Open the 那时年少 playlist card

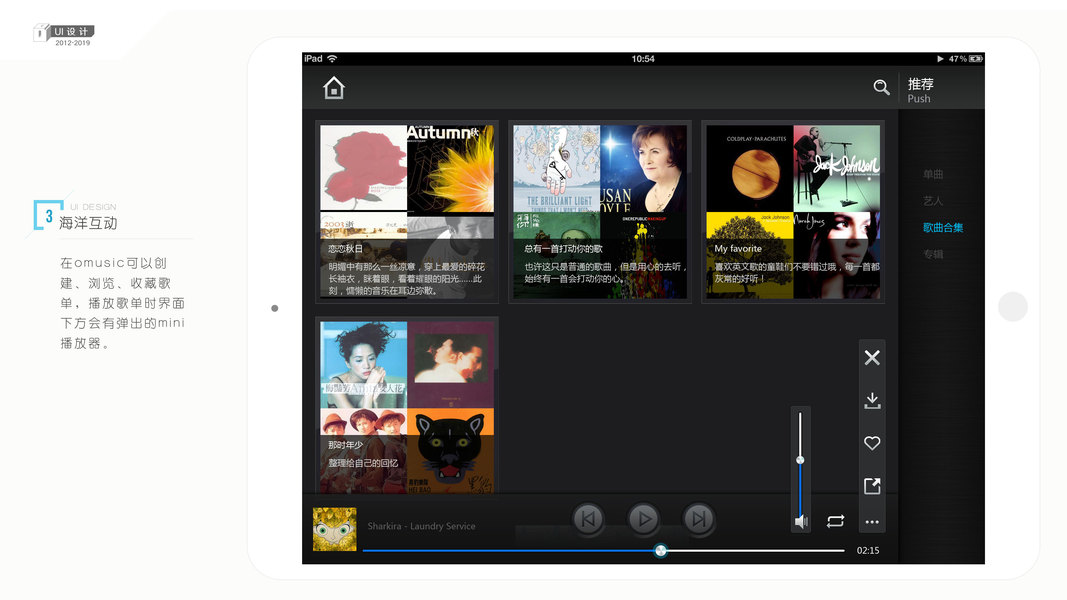point(407,405)
